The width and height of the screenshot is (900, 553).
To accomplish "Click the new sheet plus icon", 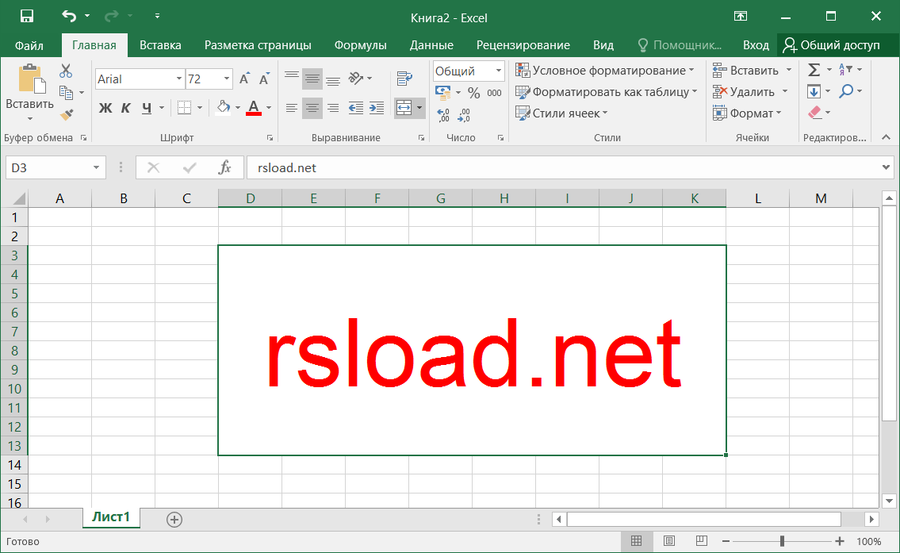I will (x=174, y=520).
